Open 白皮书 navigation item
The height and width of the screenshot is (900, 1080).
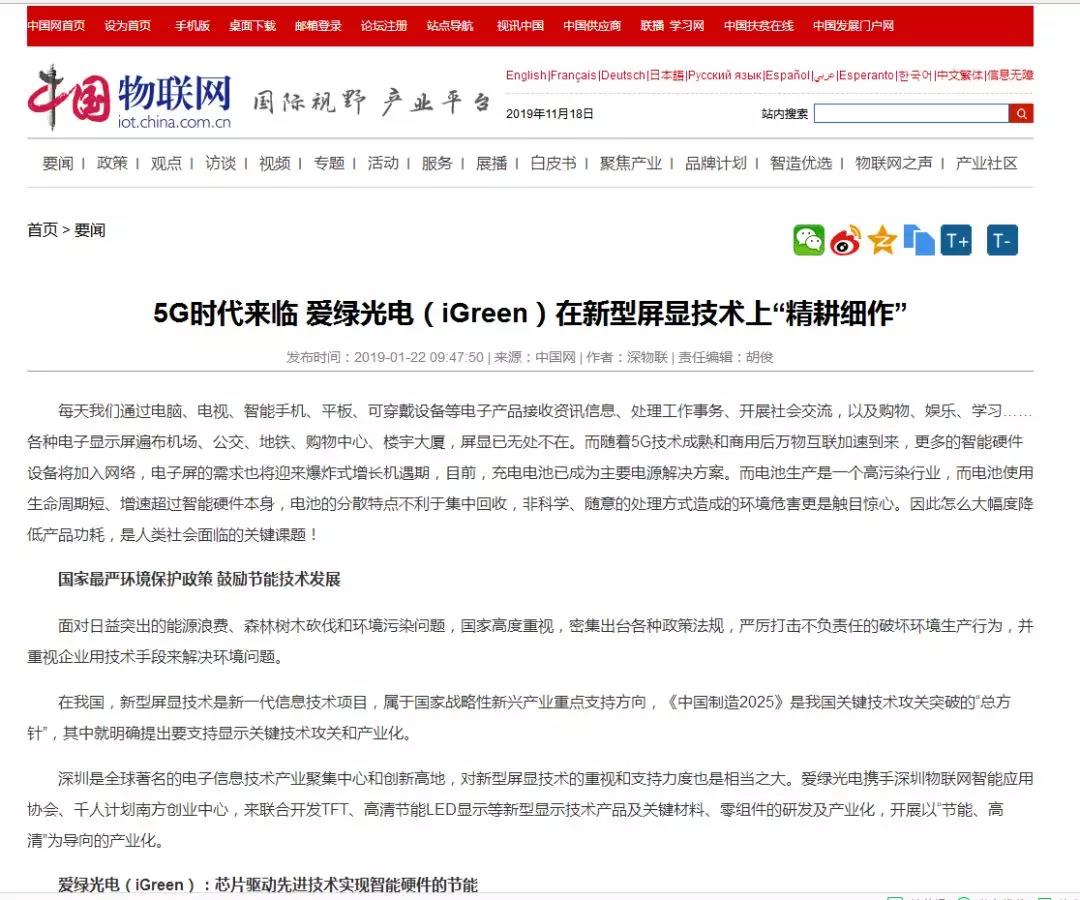click(553, 163)
